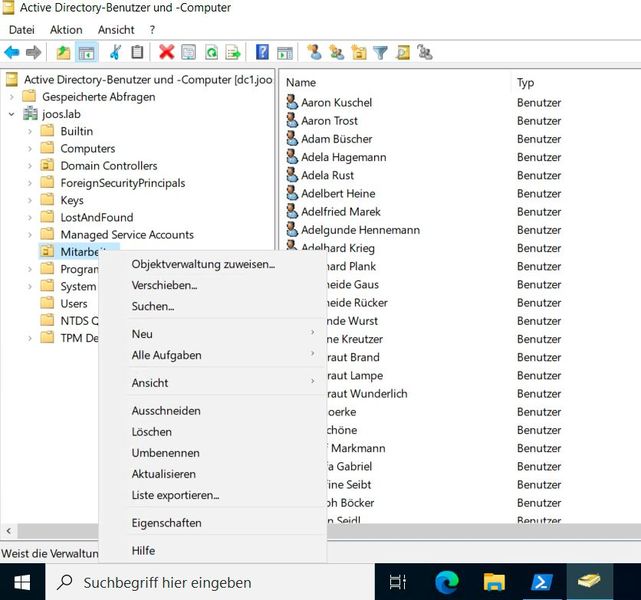Select Objektverwaltung zuweisen... menu entry
This screenshot has height=600, width=641.
[203, 264]
